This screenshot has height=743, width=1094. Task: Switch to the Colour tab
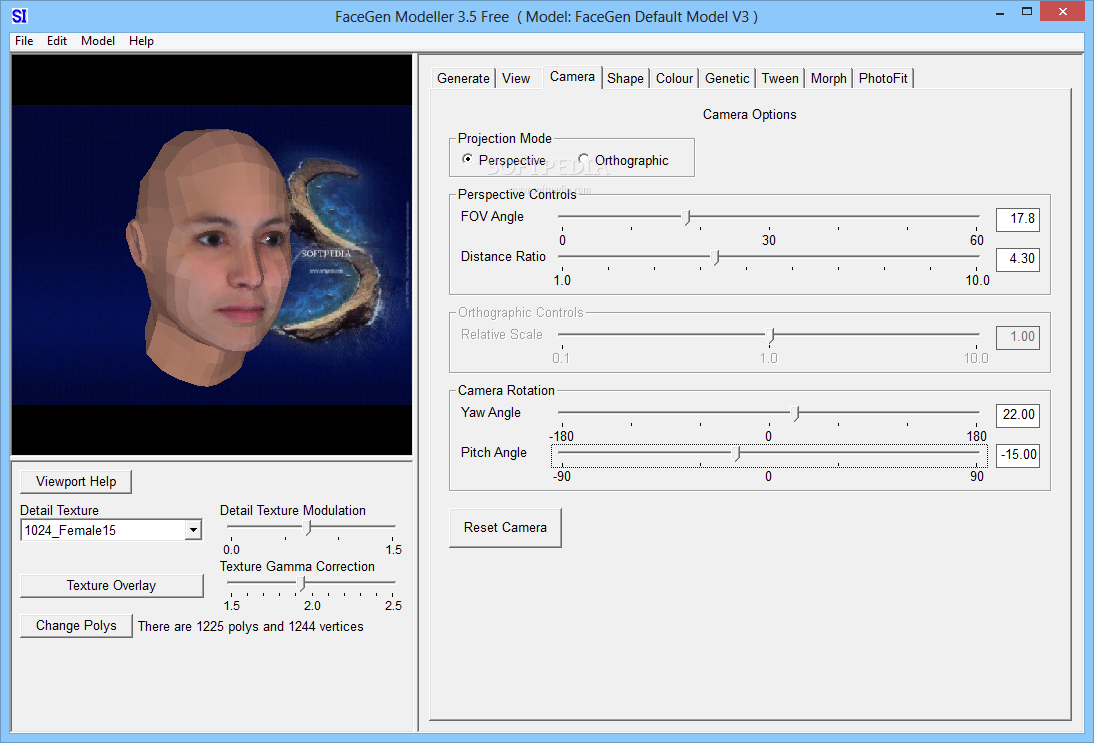[675, 78]
